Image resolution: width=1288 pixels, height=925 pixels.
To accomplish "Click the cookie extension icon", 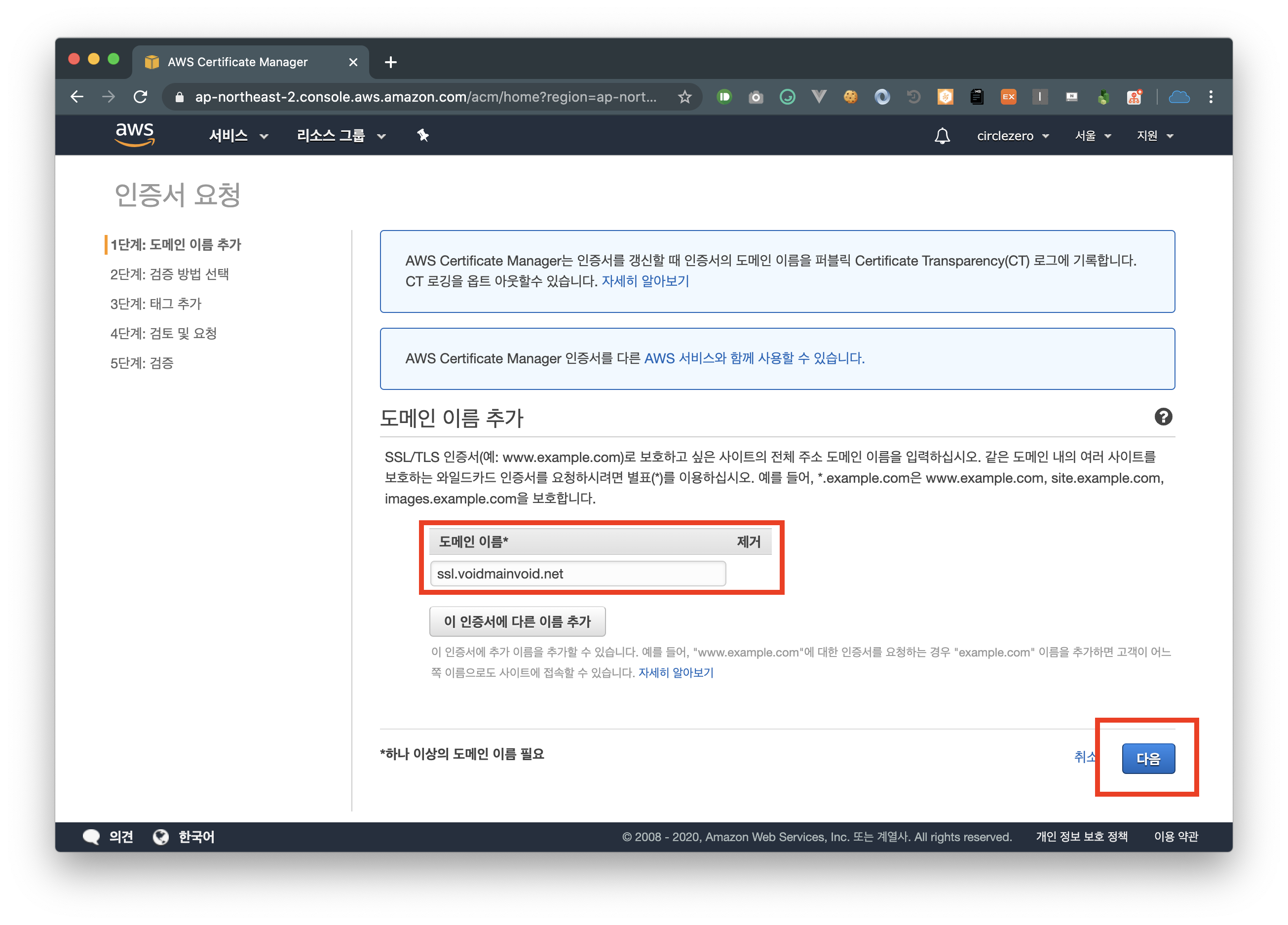I will [x=850, y=97].
